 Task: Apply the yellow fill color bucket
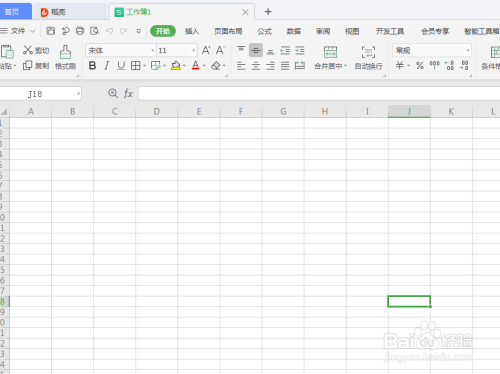(x=176, y=66)
